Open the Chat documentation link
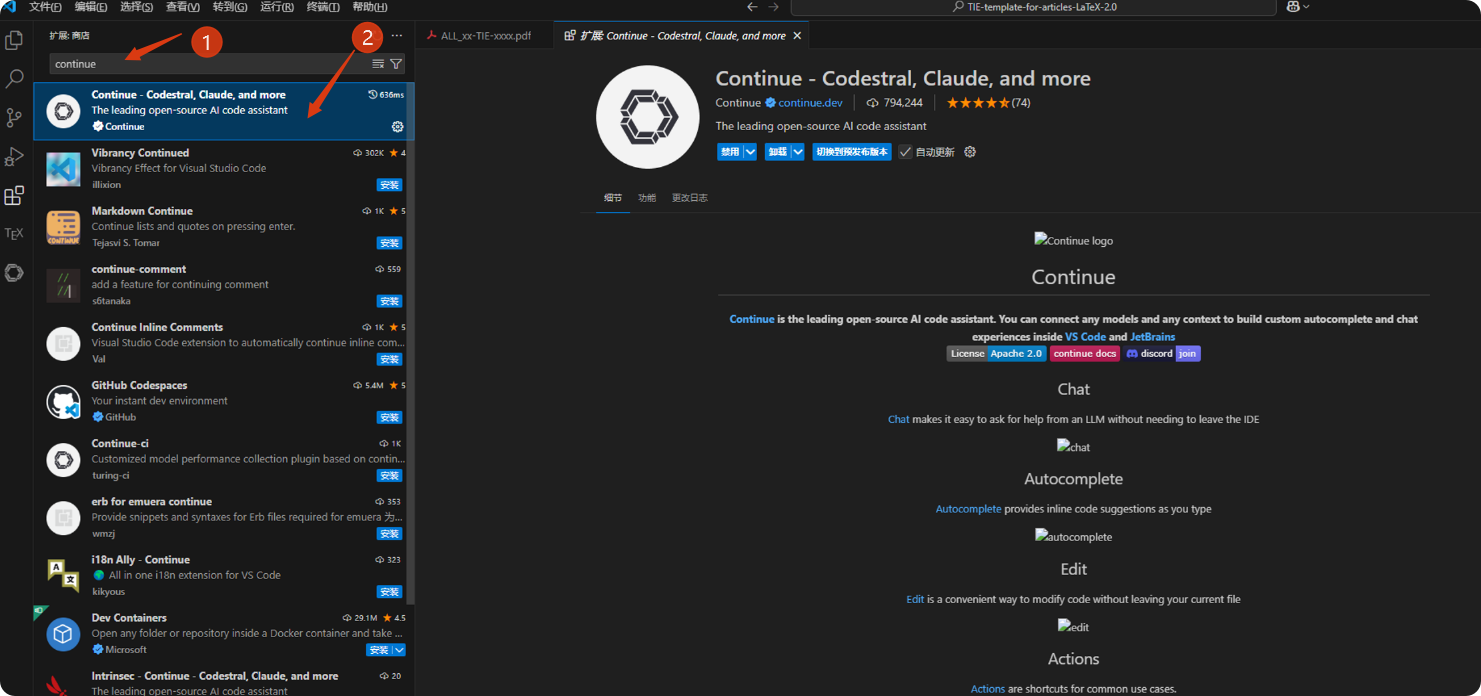This screenshot has width=1481, height=696. click(x=898, y=420)
